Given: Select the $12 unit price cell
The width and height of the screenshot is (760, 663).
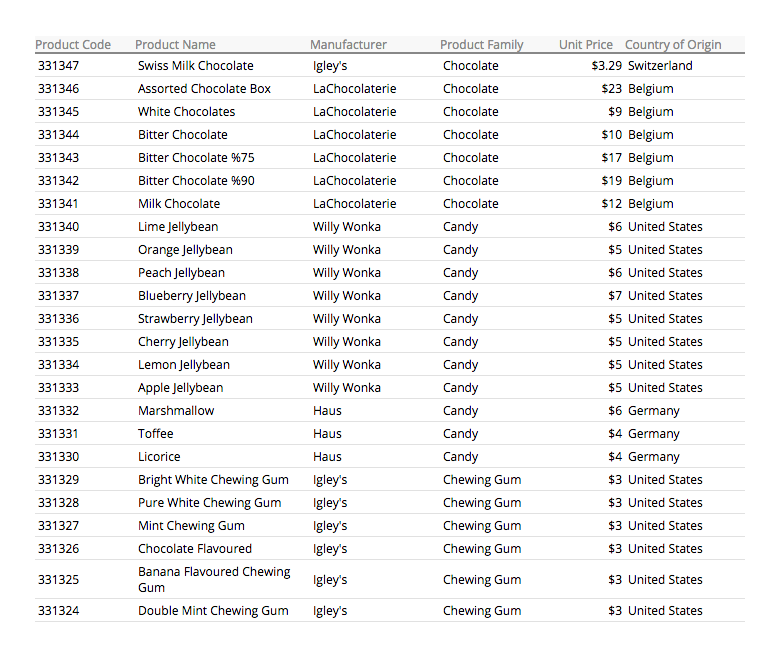Looking at the screenshot, I should click(612, 204).
